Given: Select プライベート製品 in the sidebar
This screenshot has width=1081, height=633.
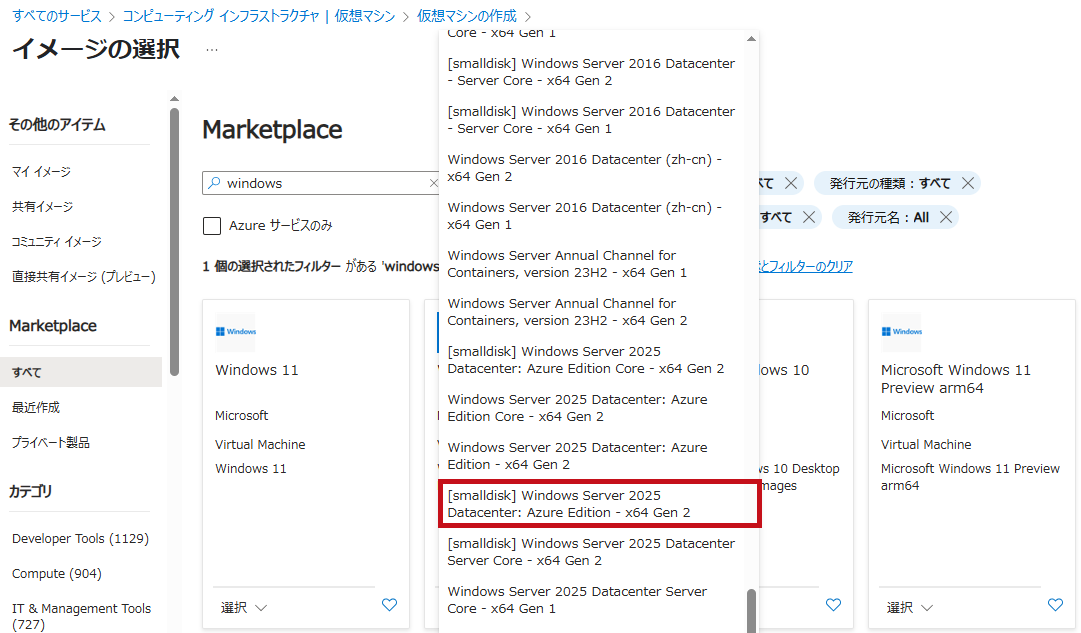Looking at the screenshot, I should click(50, 443).
